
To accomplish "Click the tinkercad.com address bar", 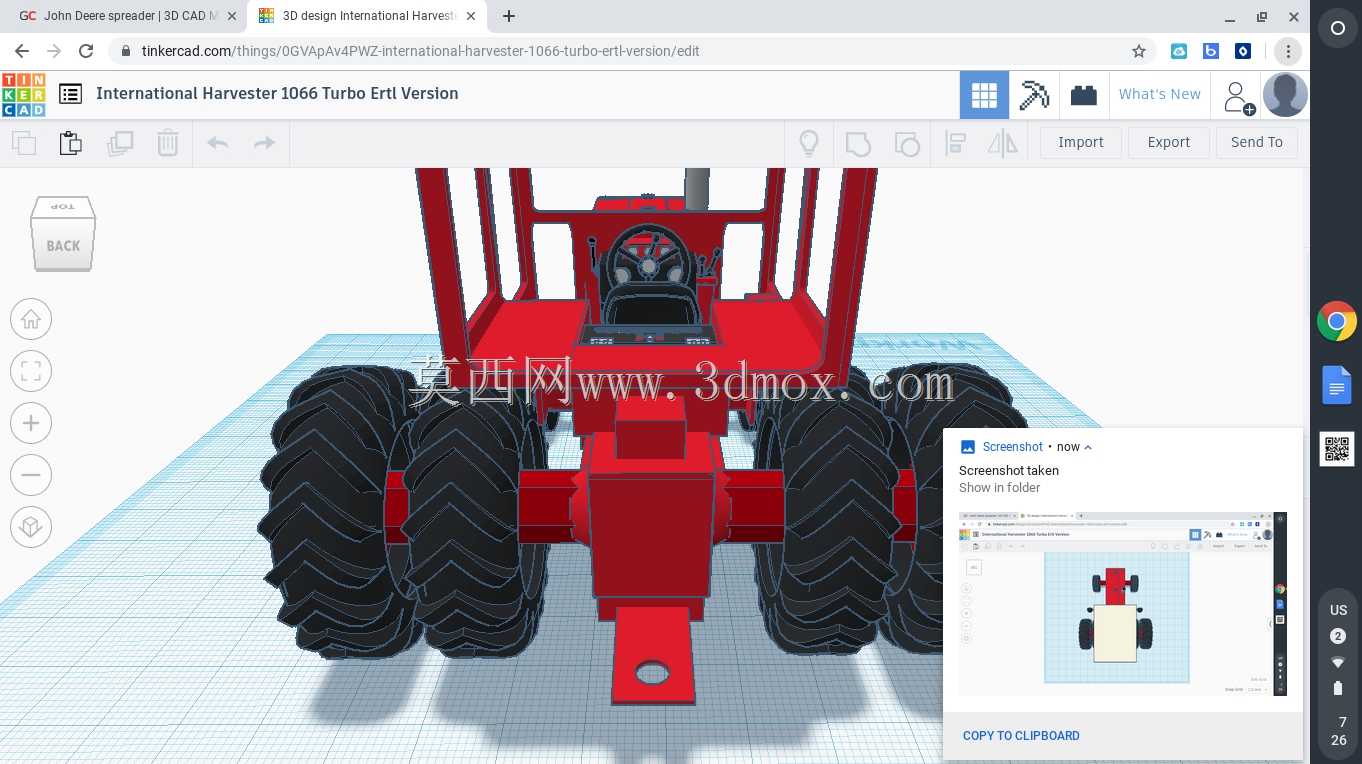I will tap(632, 51).
